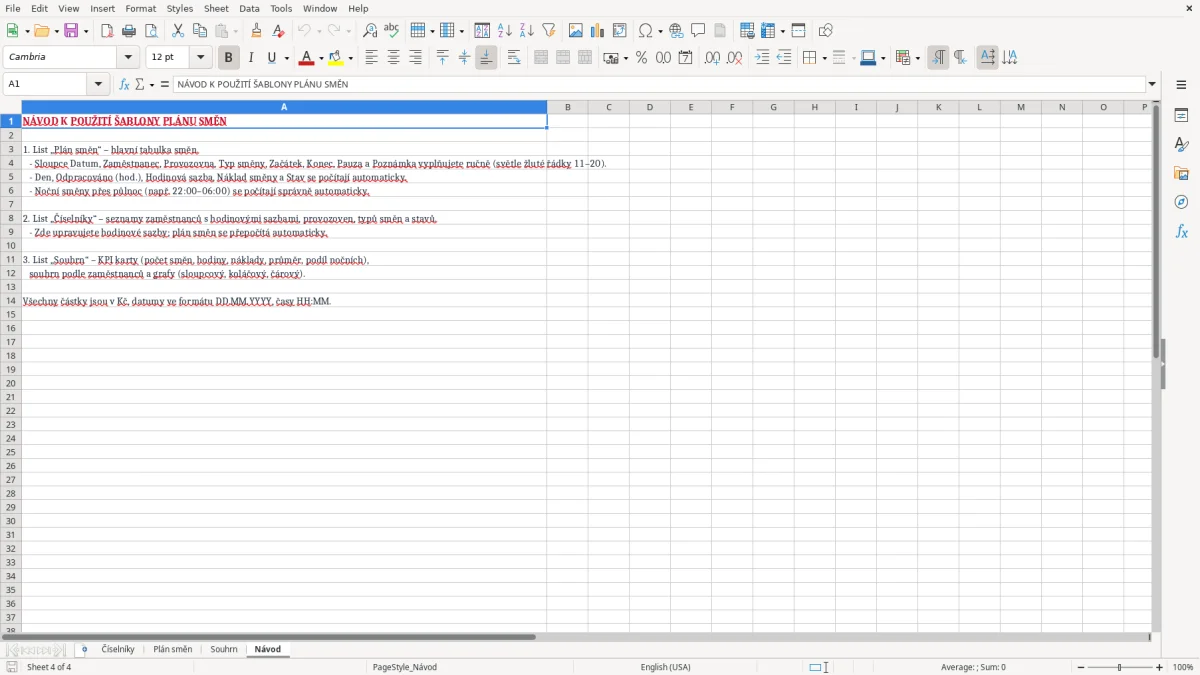Screen dimensions: 1200x675
Task: Set left-to-right text direction
Action: point(938,58)
